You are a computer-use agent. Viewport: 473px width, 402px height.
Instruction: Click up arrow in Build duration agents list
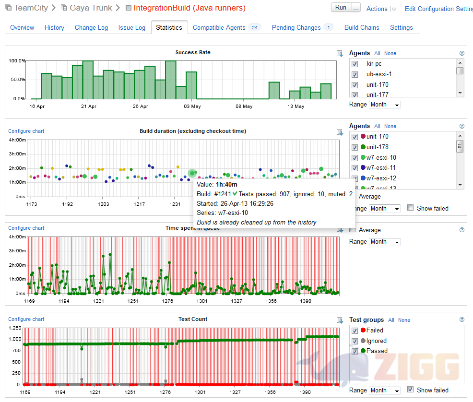point(460,136)
